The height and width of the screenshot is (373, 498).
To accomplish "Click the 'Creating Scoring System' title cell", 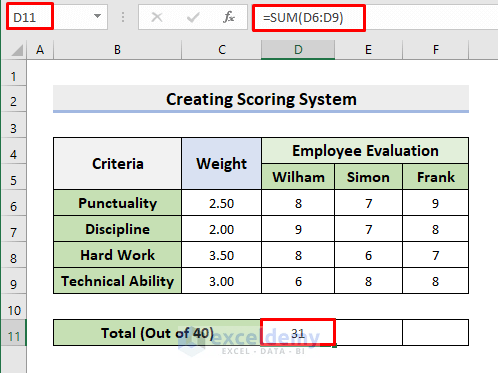I will click(261, 99).
